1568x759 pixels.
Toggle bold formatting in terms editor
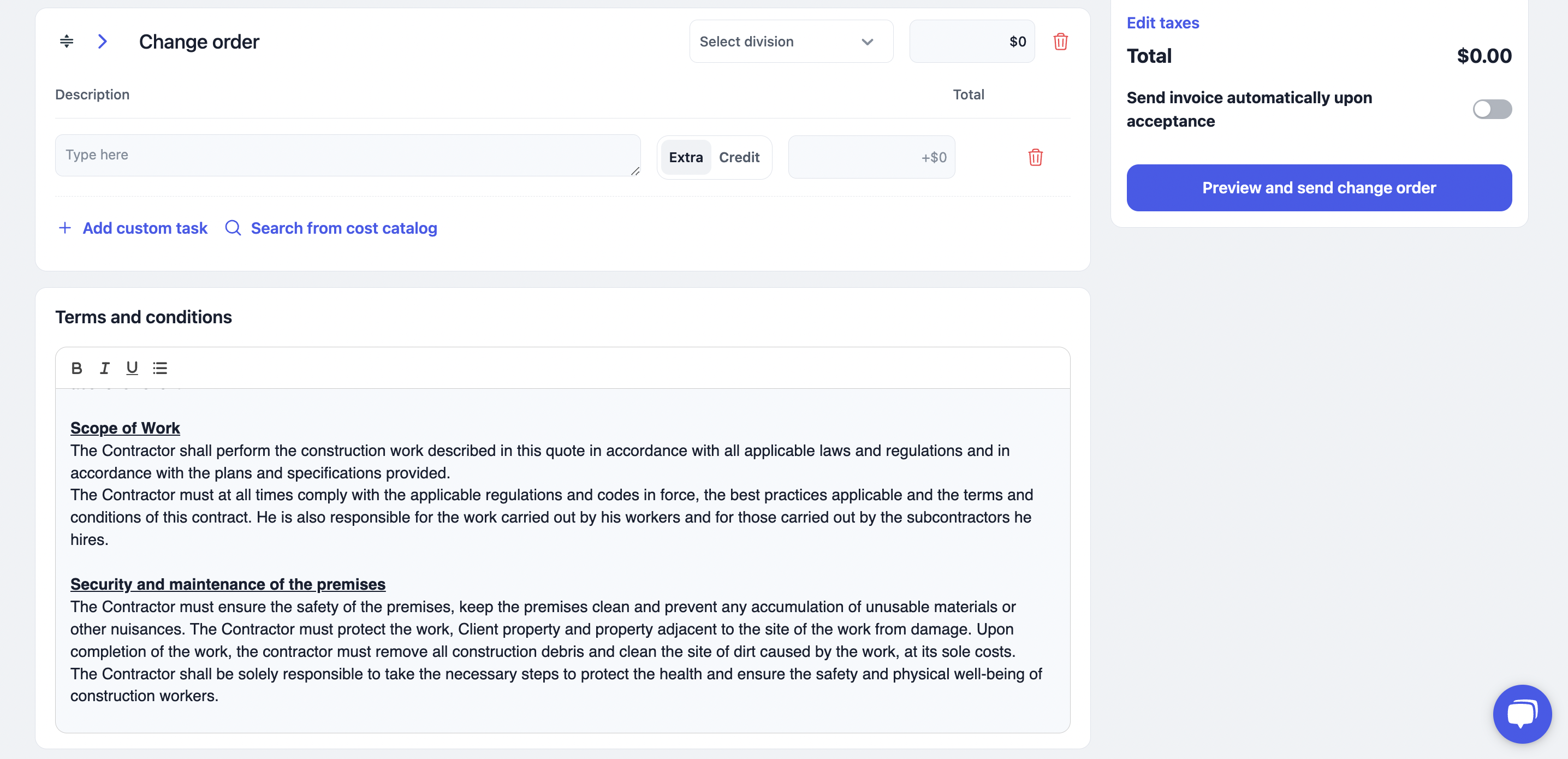pos(76,367)
